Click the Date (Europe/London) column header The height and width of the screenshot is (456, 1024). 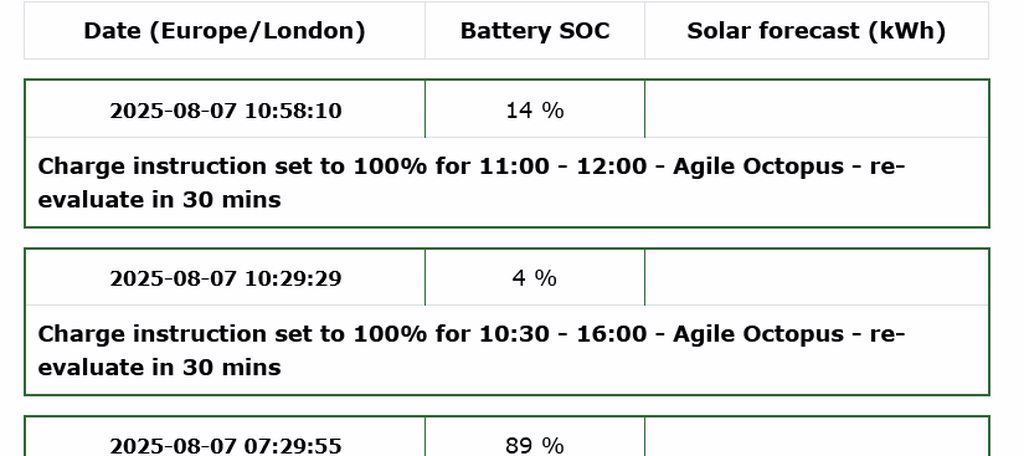click(224, 31)
